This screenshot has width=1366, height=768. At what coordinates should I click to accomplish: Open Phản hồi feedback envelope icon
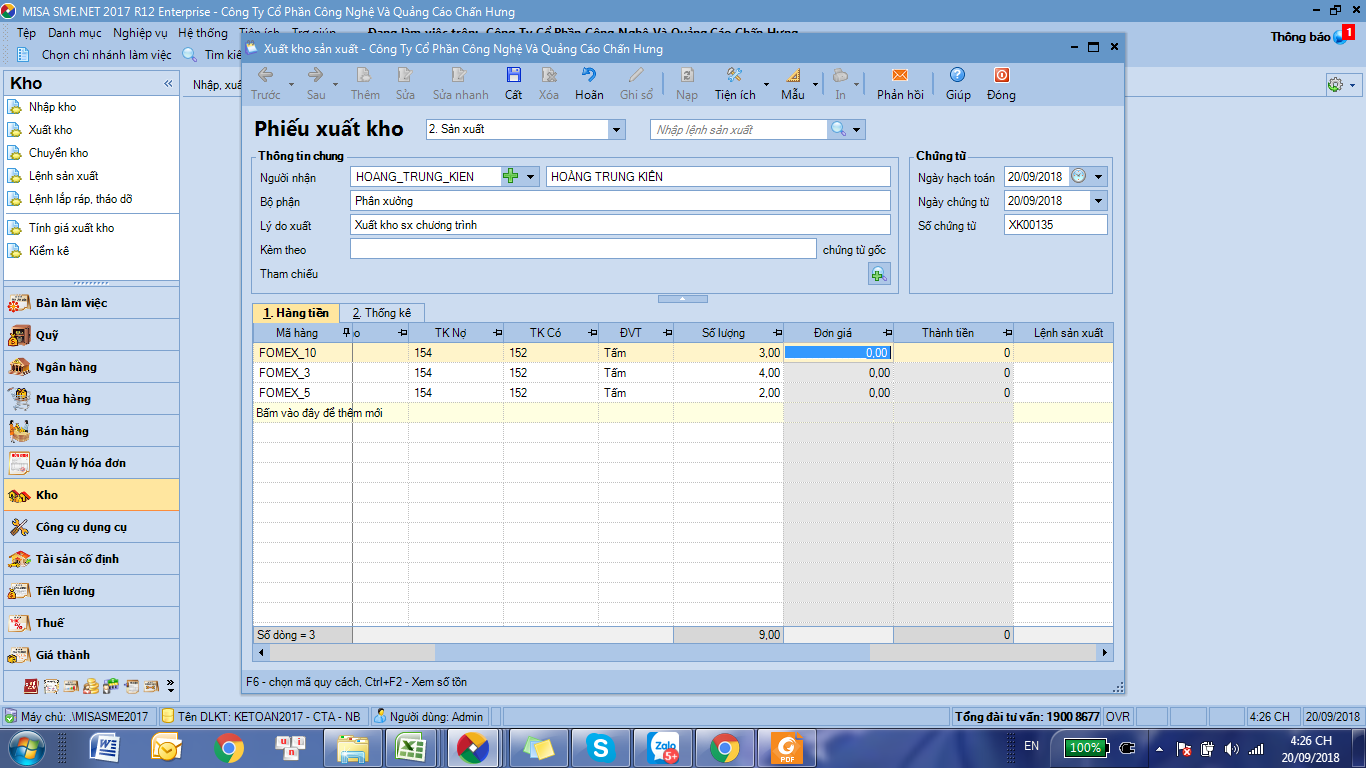tap(900, 75)
